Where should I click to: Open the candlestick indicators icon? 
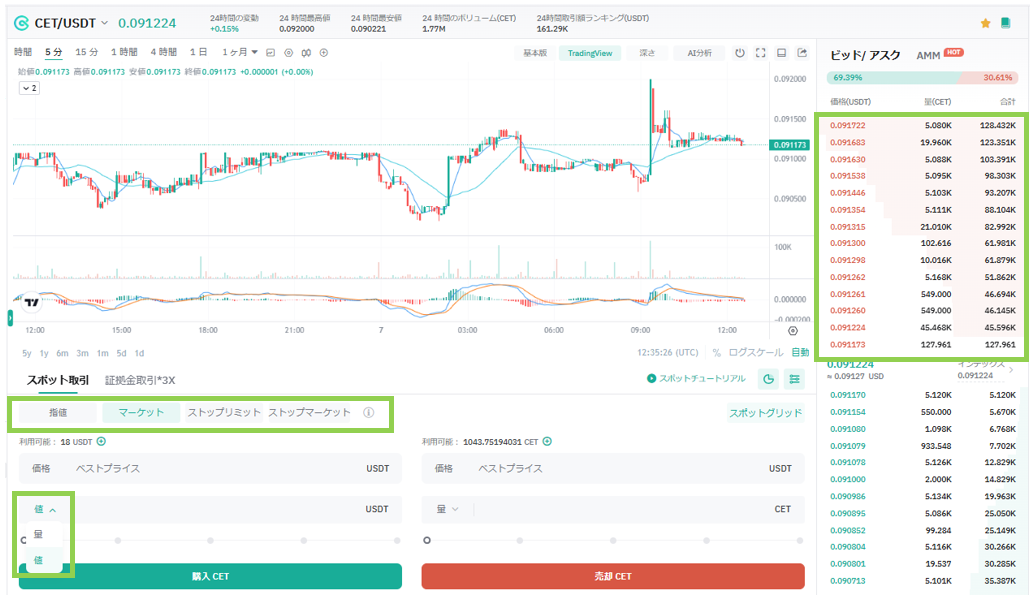(306, 53)
